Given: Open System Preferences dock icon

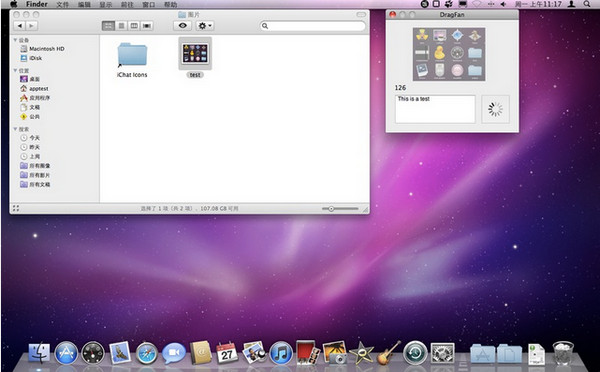Looking at the screenshot, I should pyautogui.click(x=443, y=353).
